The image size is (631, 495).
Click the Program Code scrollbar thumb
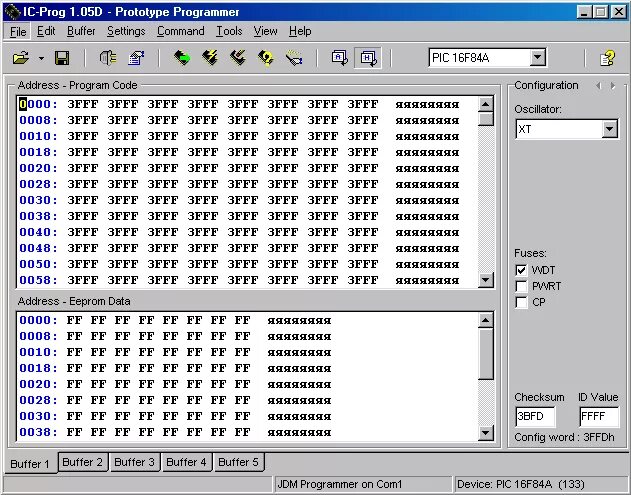tap(486, 119)
